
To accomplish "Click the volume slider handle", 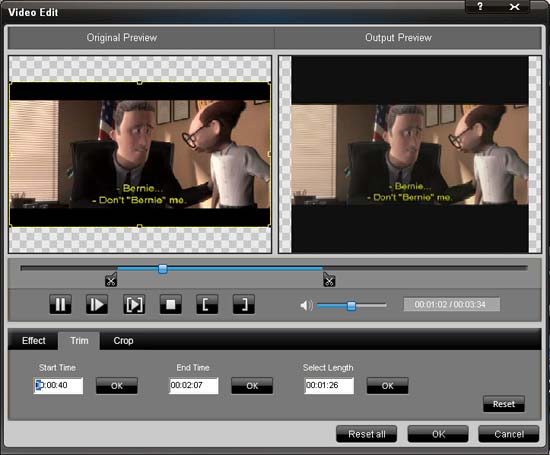I will pyautogui.click(x=351, y=306).
